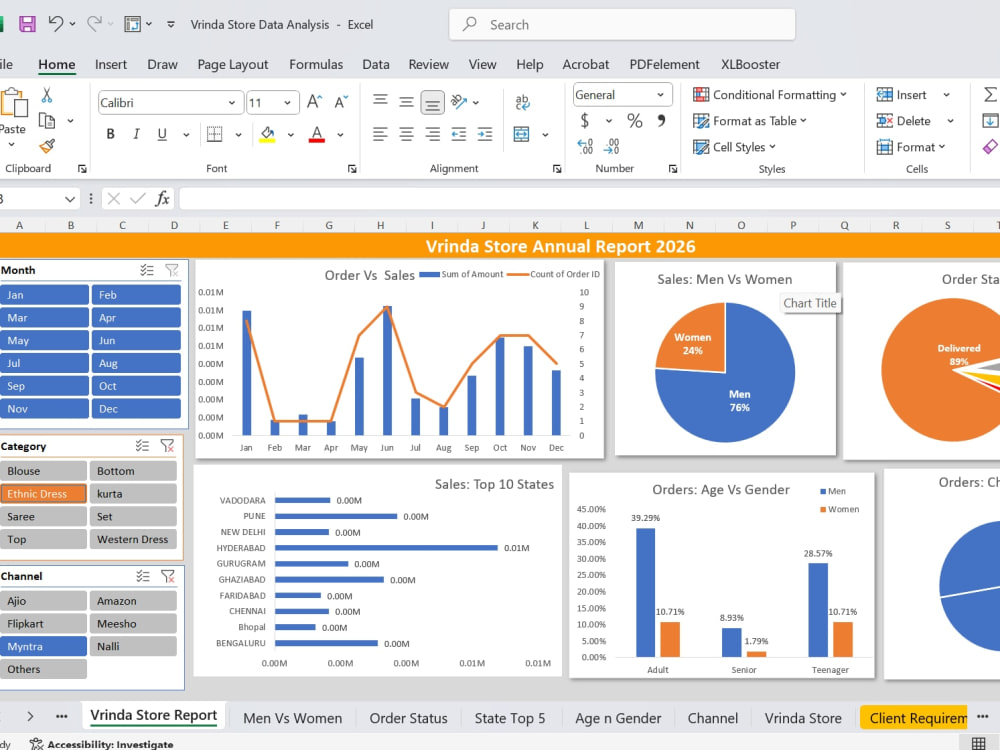Screen dimensions: 1000x750
Task: Toggle Bold formatting
Action: click(110, 134)
